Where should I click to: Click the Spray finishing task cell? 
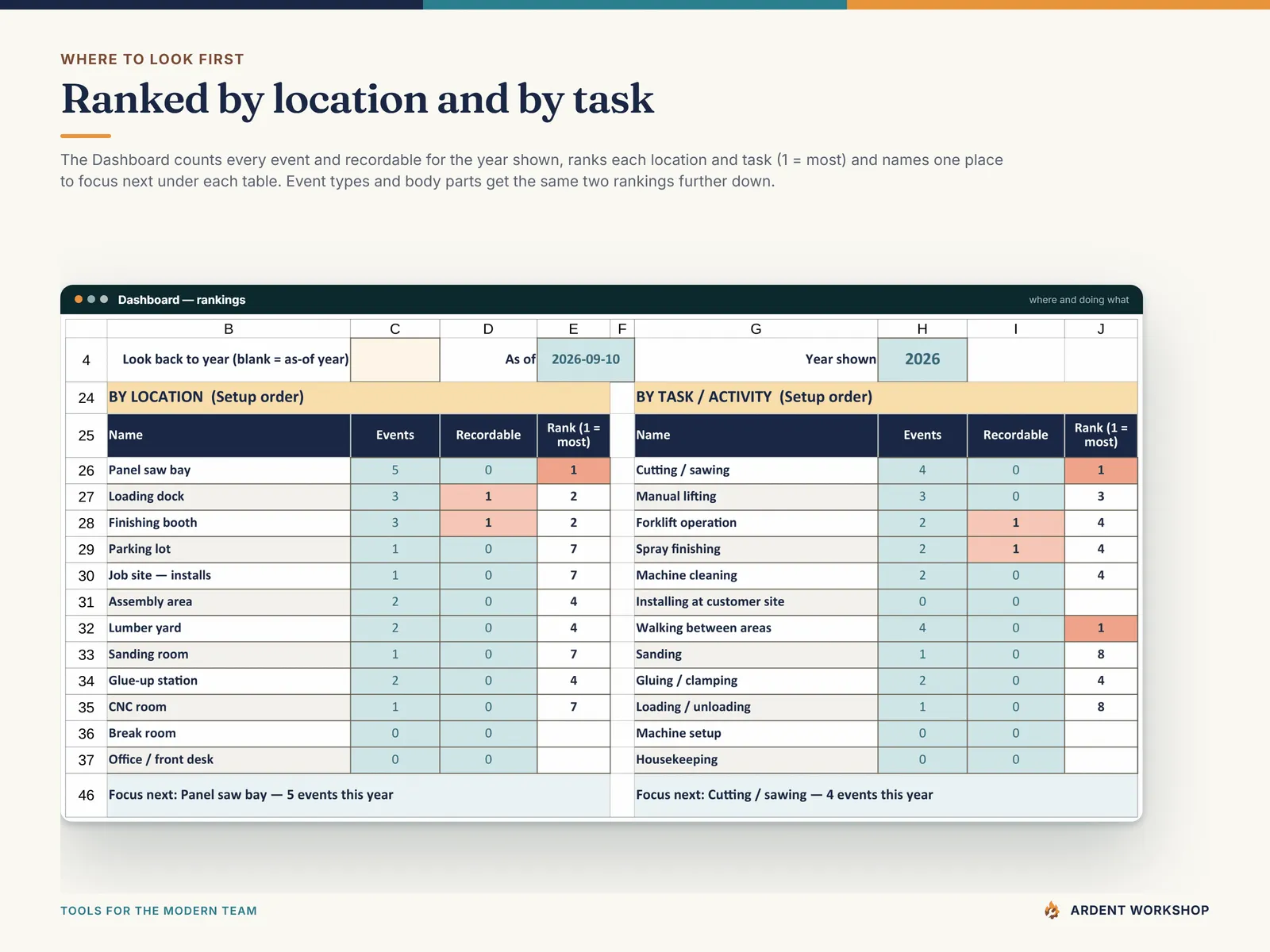756,549
